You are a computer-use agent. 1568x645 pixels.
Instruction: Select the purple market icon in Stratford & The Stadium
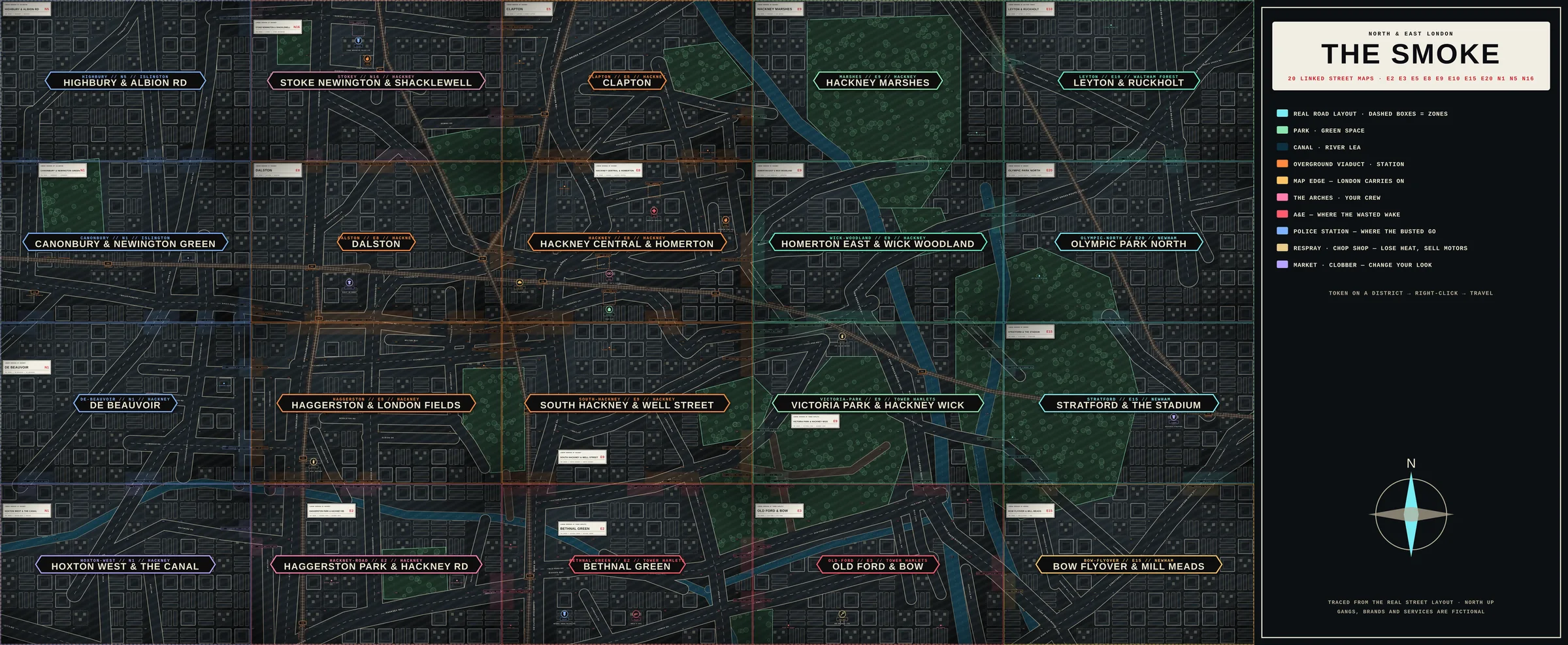(1173, 417)
